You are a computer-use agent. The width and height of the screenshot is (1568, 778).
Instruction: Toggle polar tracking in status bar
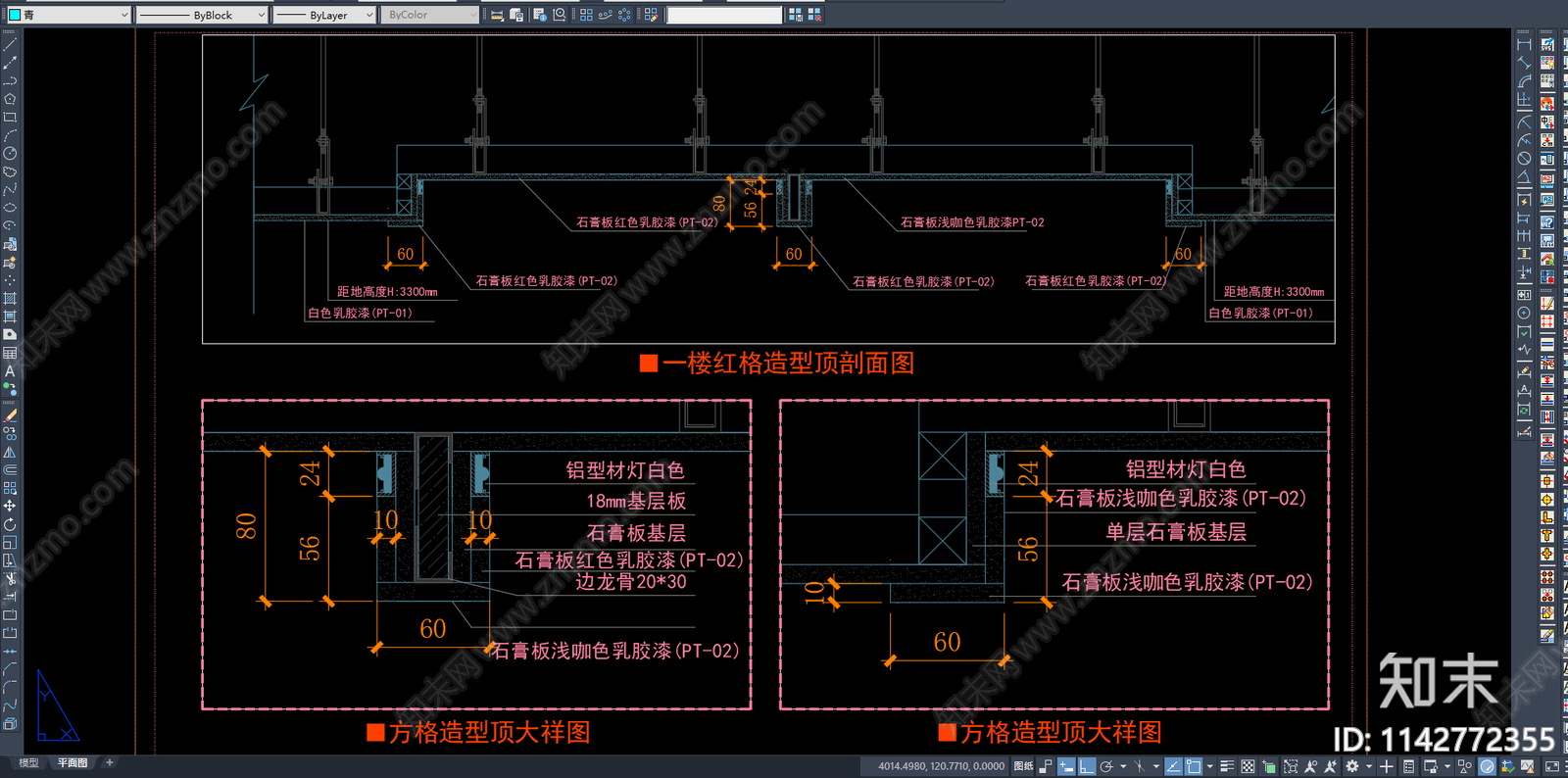pos(1106,766)
